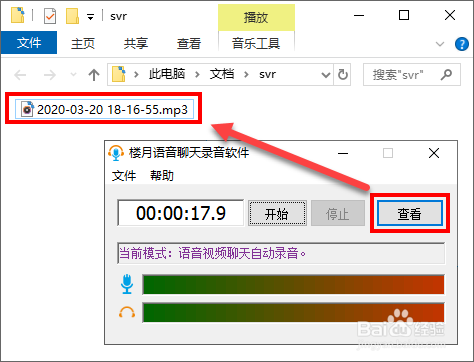Click the orange headphone icon
474x362 pixels.
127,312
